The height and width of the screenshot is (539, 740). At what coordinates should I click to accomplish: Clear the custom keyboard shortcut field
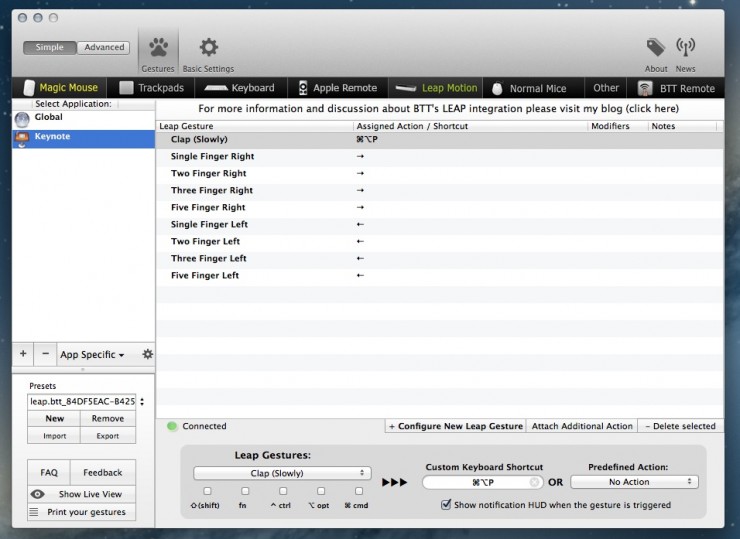[534, 482]
